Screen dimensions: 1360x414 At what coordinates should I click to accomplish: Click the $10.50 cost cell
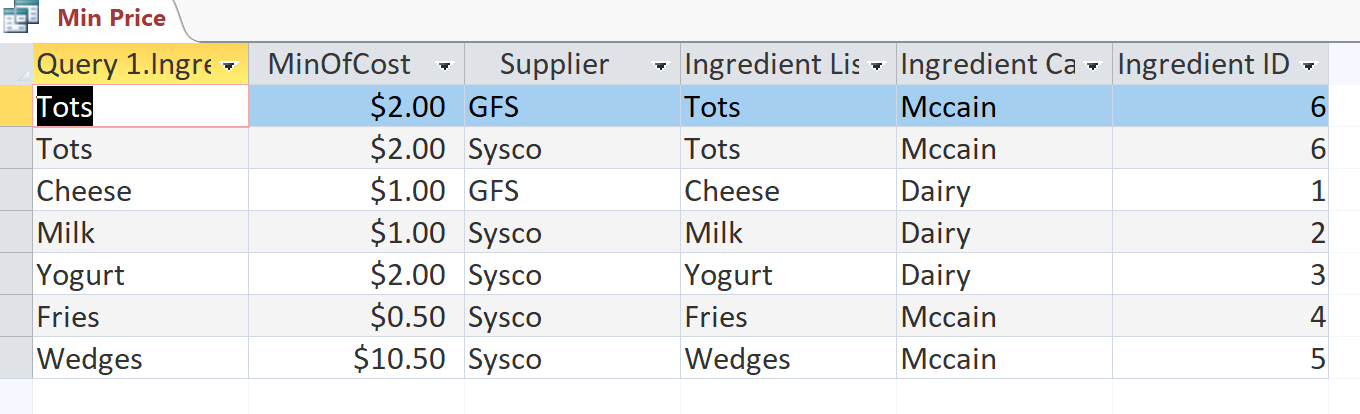(357, 358)
